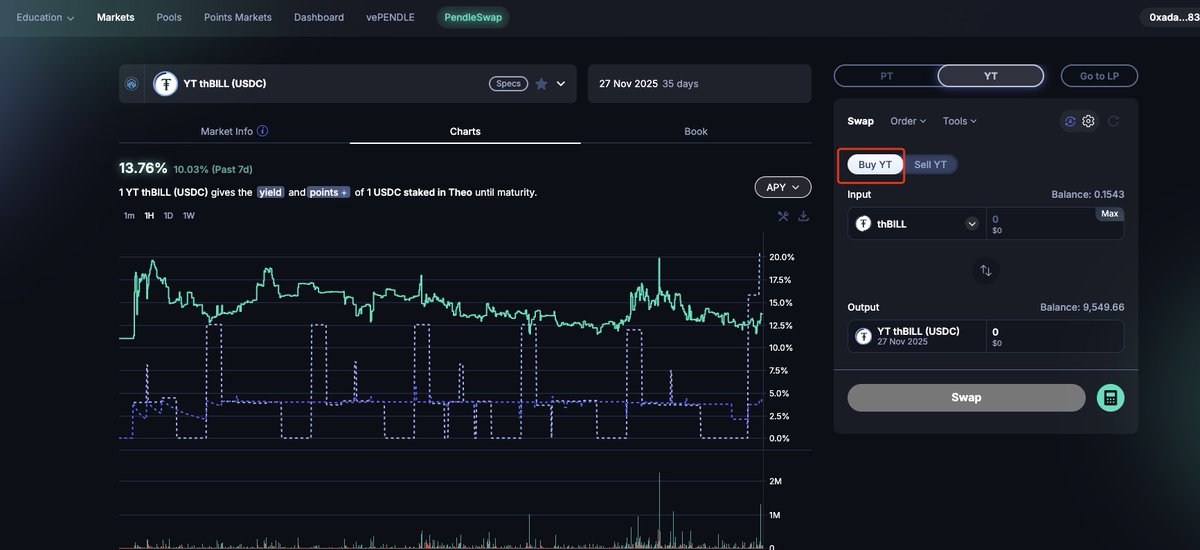Open Dashboard page
Screen dimensions: 1200x550
tap(319, 17)
